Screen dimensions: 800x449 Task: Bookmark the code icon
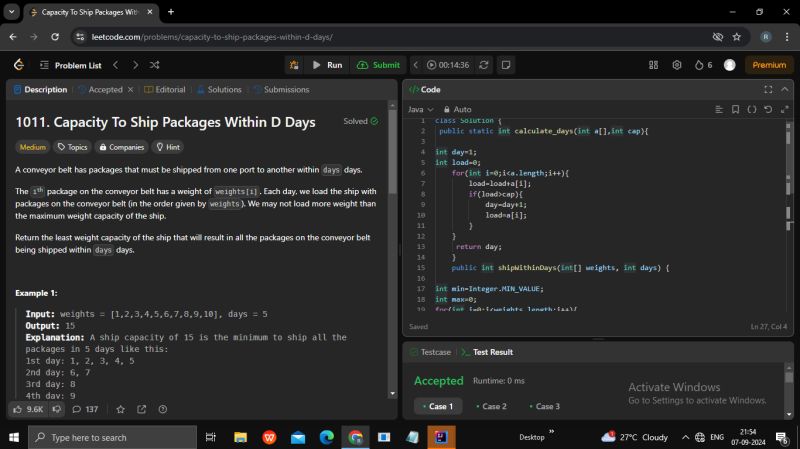coord(735,109)
